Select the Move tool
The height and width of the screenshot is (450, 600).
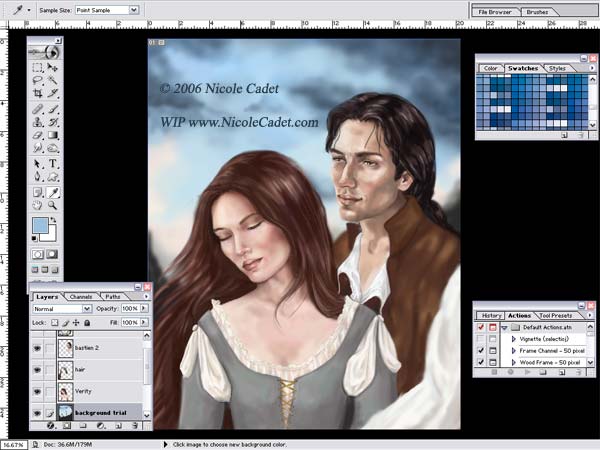52,67
